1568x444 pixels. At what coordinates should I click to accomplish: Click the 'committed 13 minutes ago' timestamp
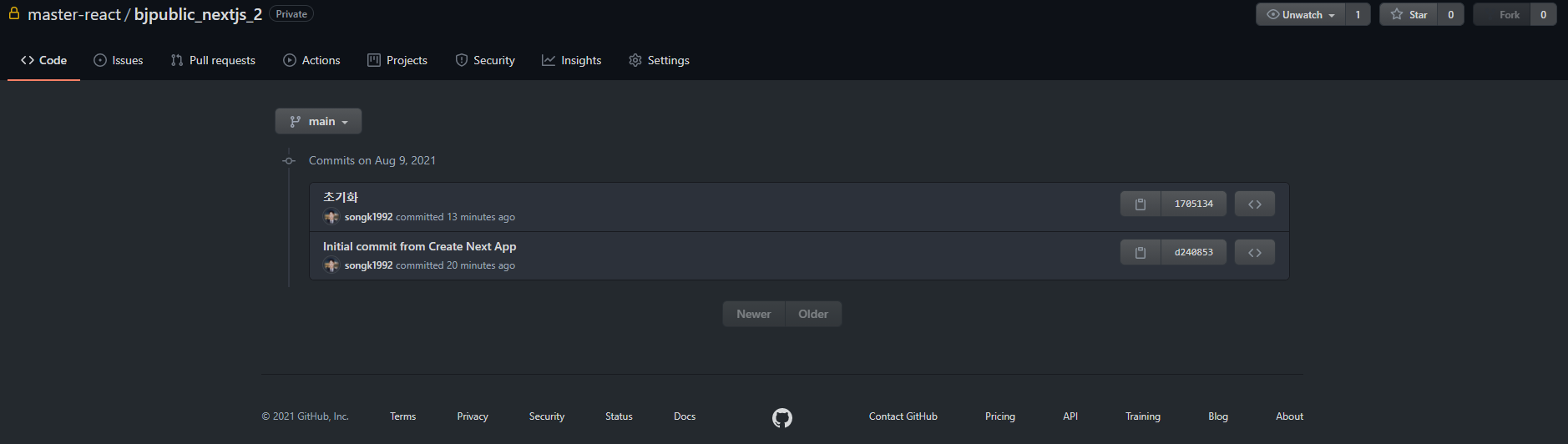click(455, 217)
